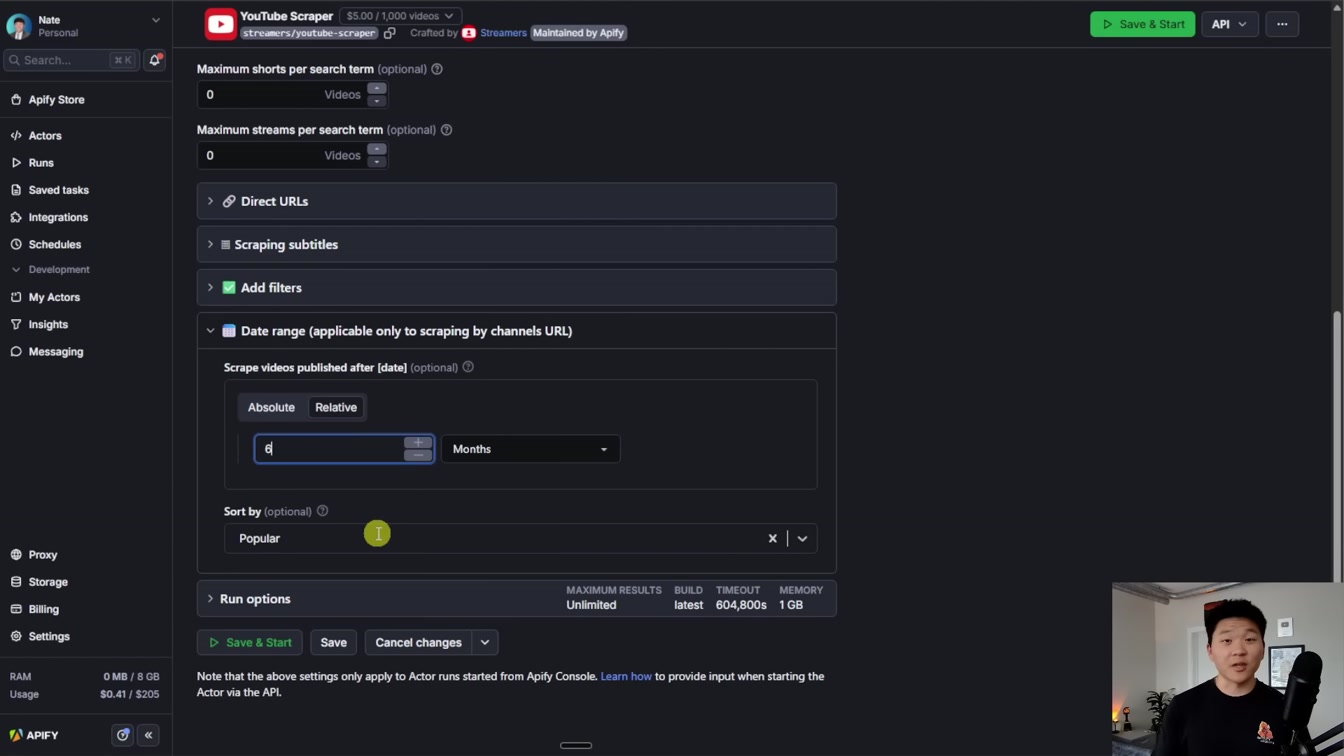Click the YouTube Scraper logo icon
1344x756 pixels.
click(221, 24)
